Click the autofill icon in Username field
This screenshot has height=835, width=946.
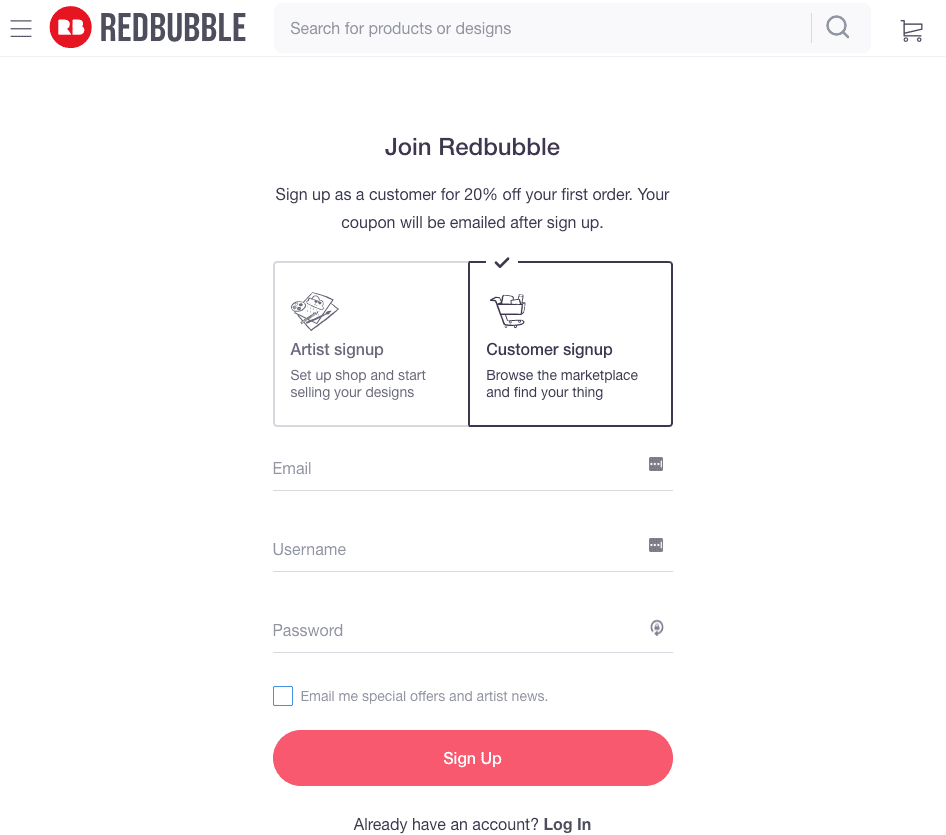pyautogui.click(x=656, y=545)
